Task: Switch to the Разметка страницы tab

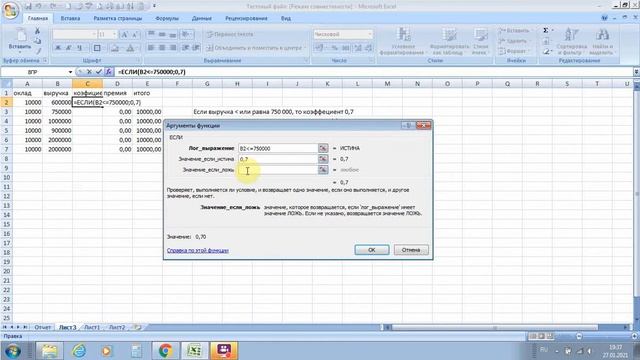Action: point(118,18)
